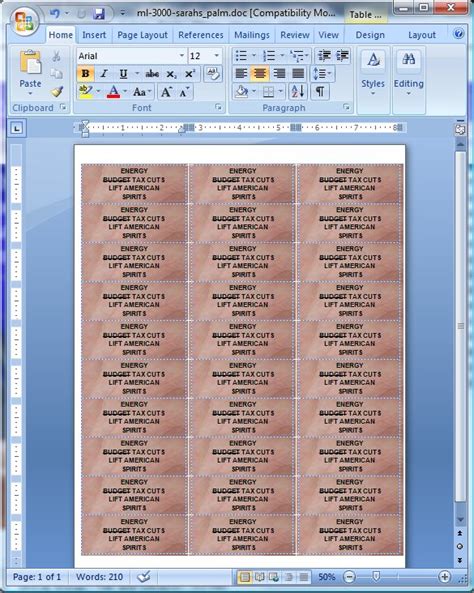Expand the font size 12 dropdown
This screenshot has height=593, width=474.
[x=217, y=56]
